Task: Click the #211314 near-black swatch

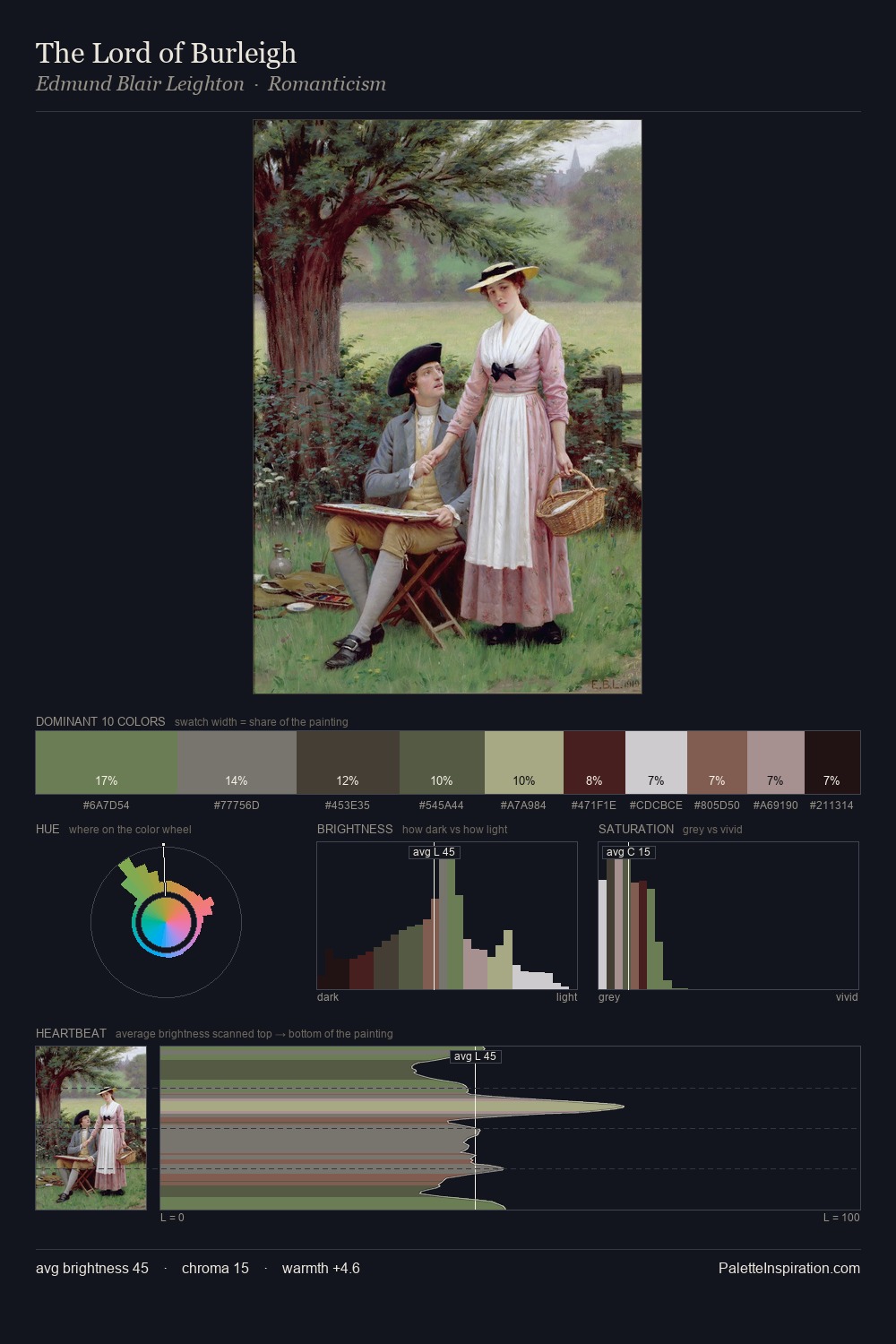Action: (x=831, y=762)
